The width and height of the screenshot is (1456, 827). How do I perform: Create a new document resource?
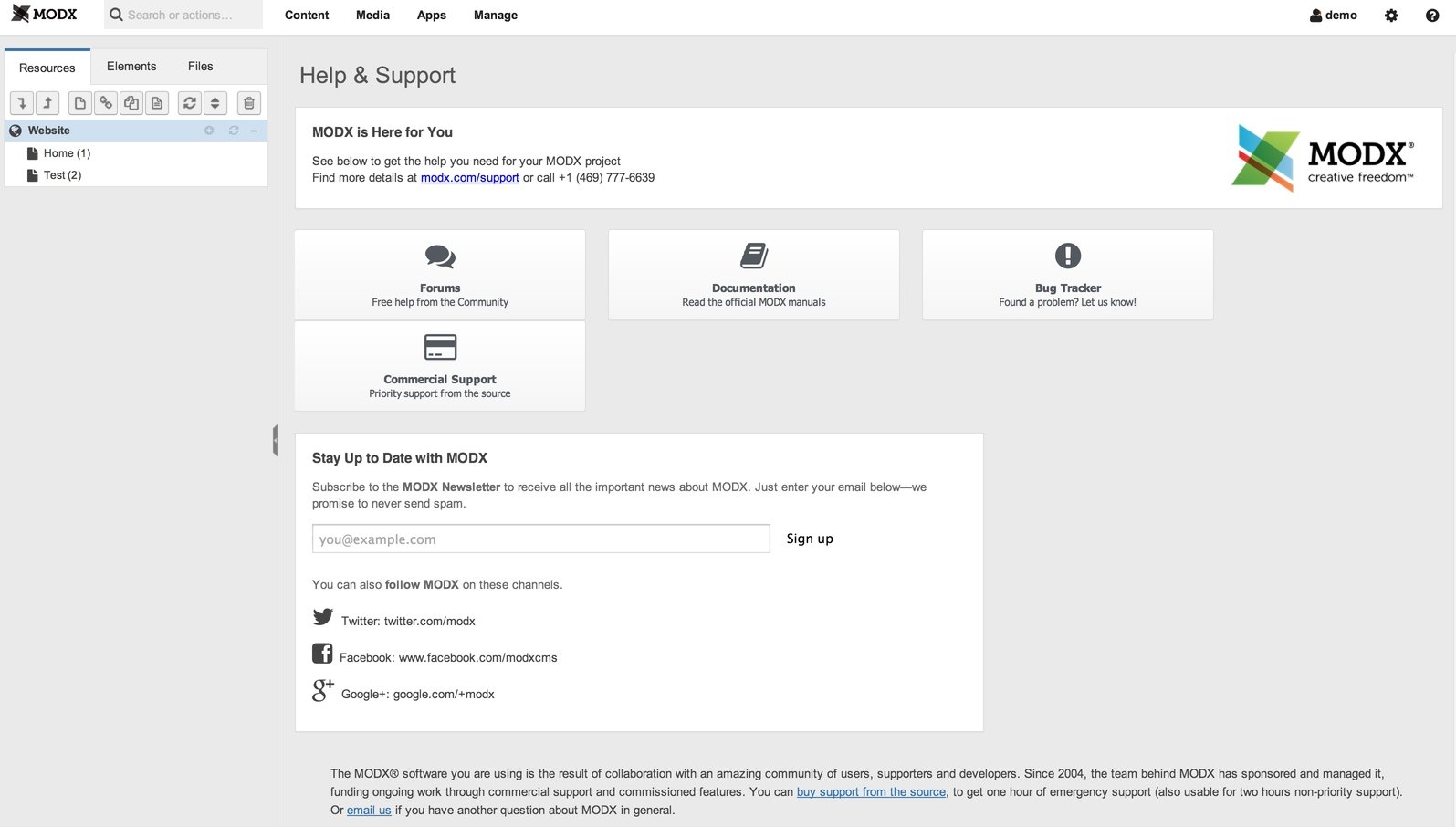(x=80, y=103)
